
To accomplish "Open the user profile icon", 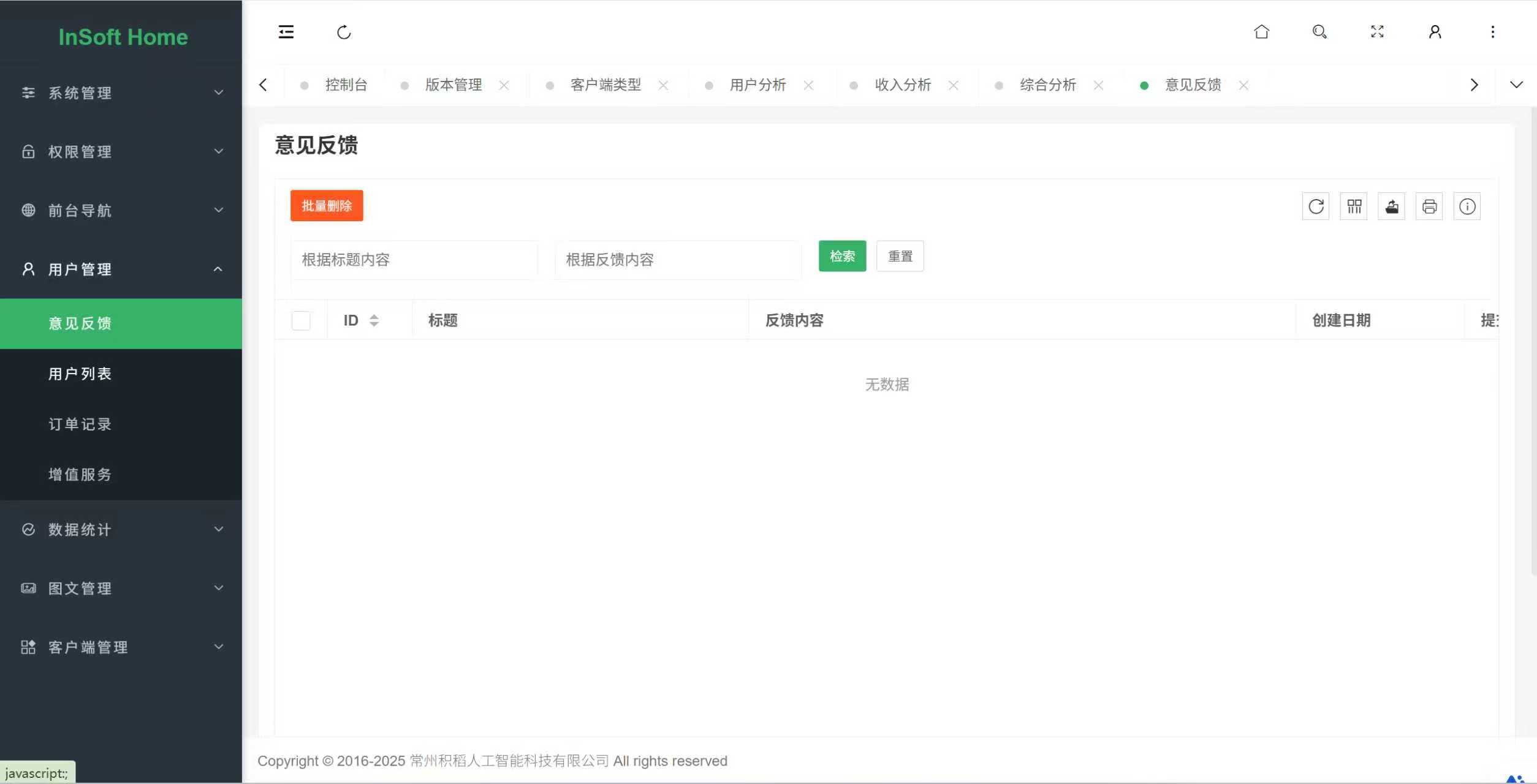I will coord(1434,31).
